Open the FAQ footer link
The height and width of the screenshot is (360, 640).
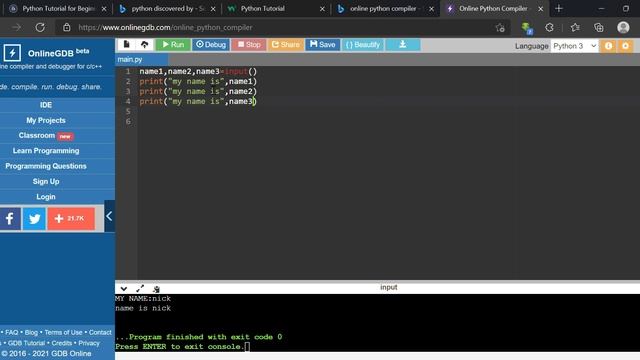[x=11, y=333]
